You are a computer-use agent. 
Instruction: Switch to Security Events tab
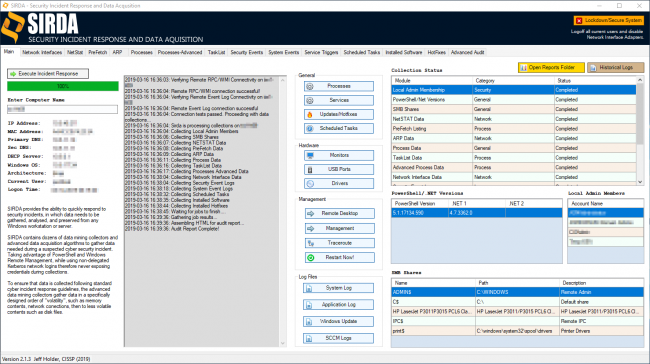pyautogui.click(x=247, y=53)
